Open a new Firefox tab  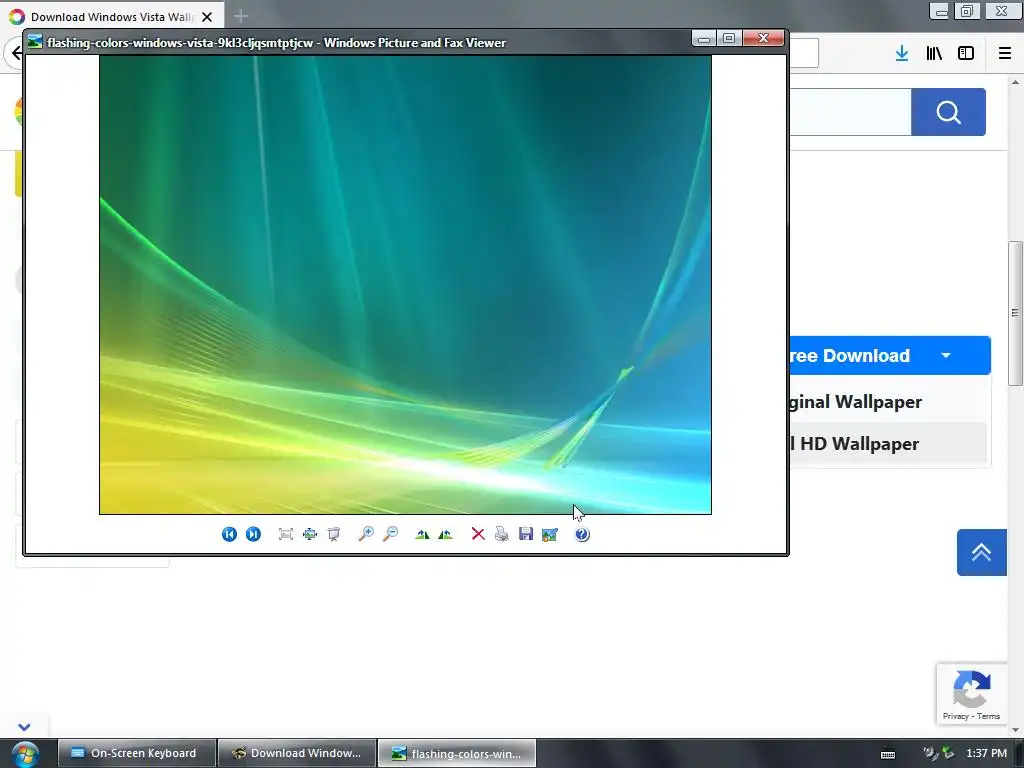[x=241, y=16]
